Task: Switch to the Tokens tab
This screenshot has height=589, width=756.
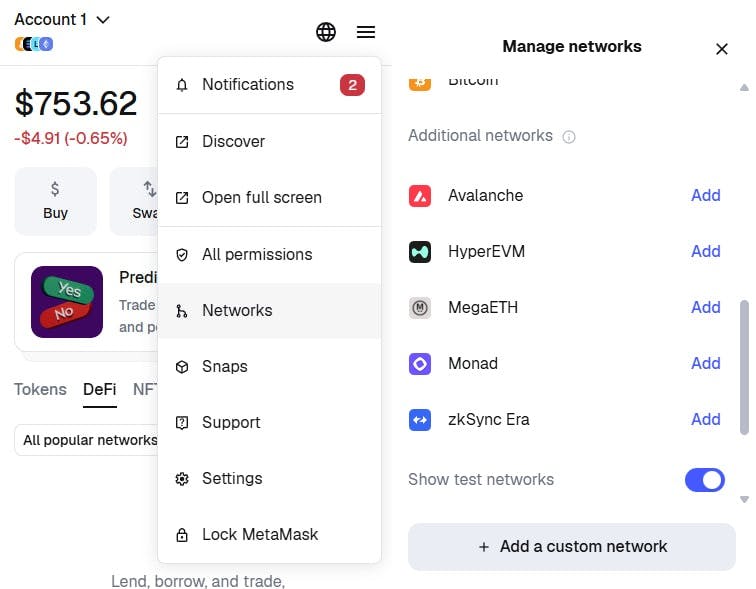Action: 40,389
